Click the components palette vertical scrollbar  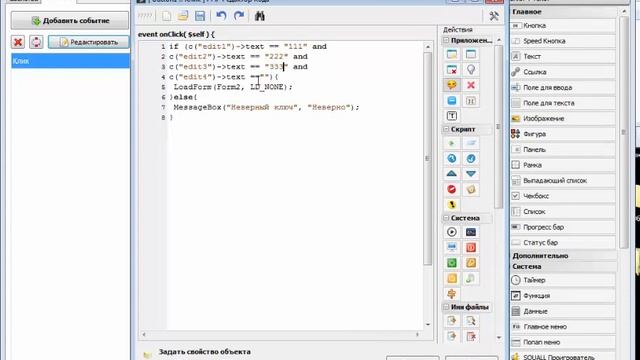(x=624, y=132)
